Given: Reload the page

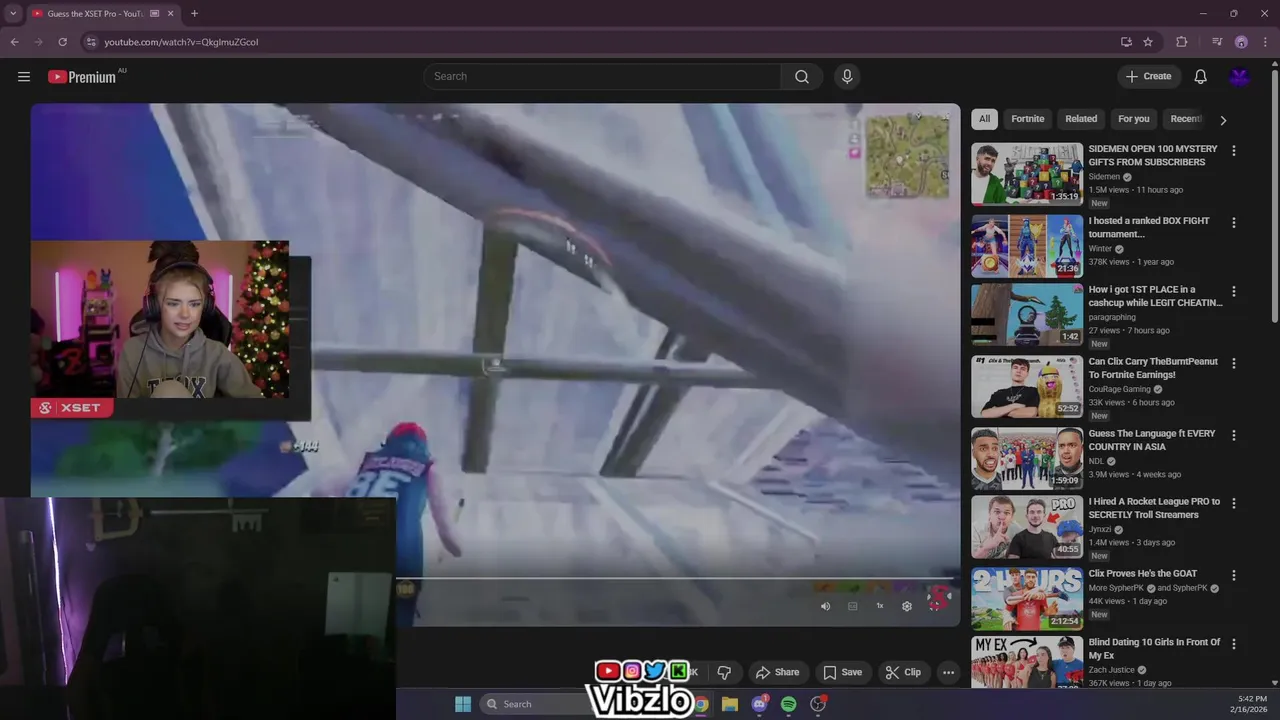Looking at the screenshot, I should pos(62,42).
